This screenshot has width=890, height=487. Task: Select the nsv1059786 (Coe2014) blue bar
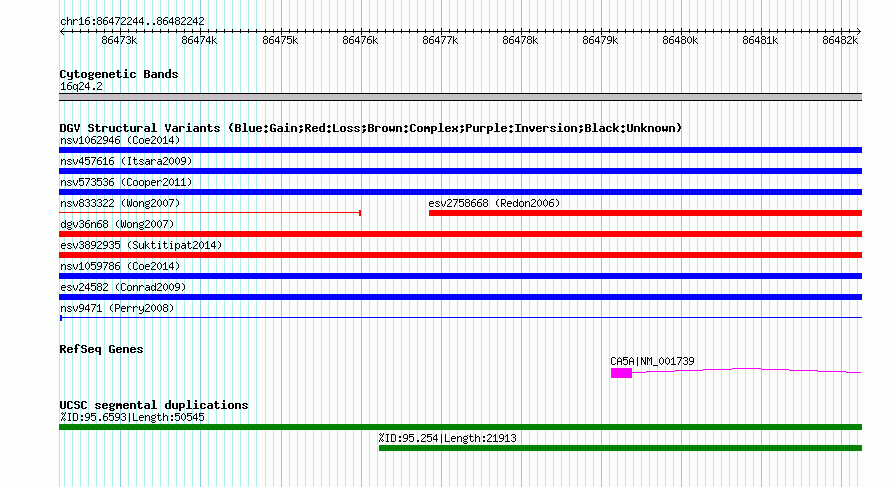(x=460, y=276)
